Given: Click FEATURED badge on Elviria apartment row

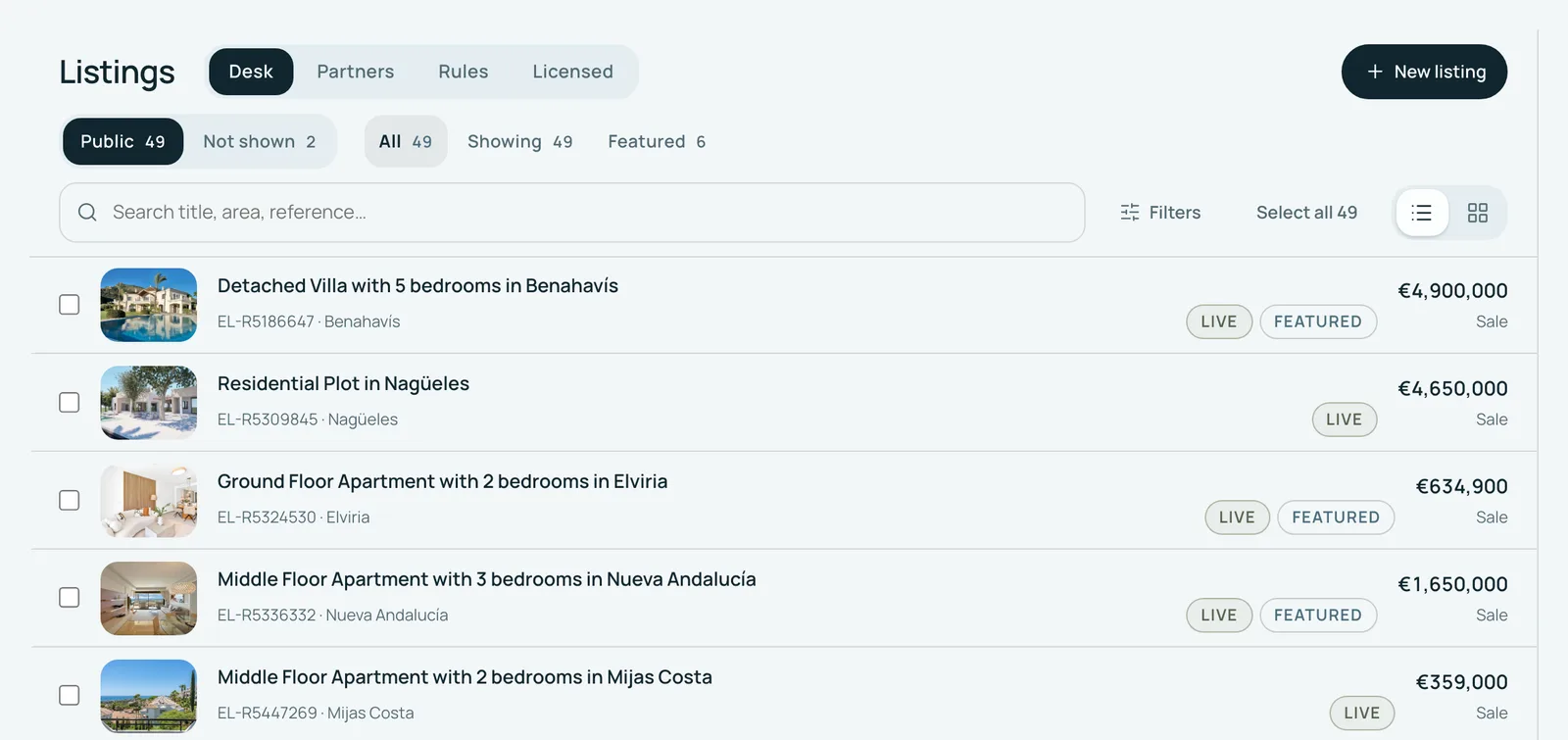Looking at the screenshot, I should (1336, 518).
